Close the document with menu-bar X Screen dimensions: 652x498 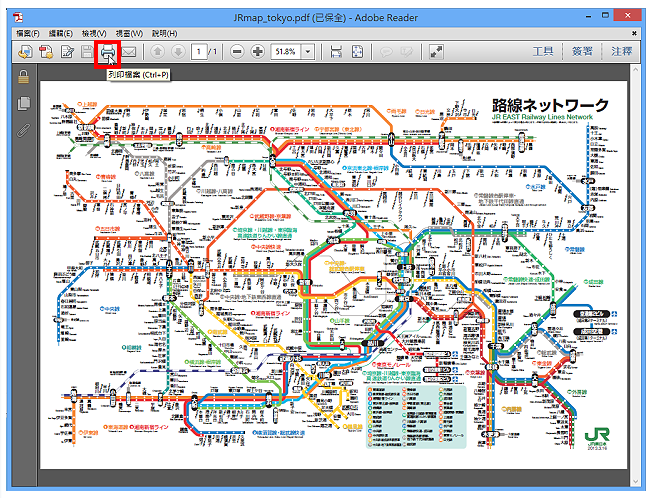coord(634,33)
